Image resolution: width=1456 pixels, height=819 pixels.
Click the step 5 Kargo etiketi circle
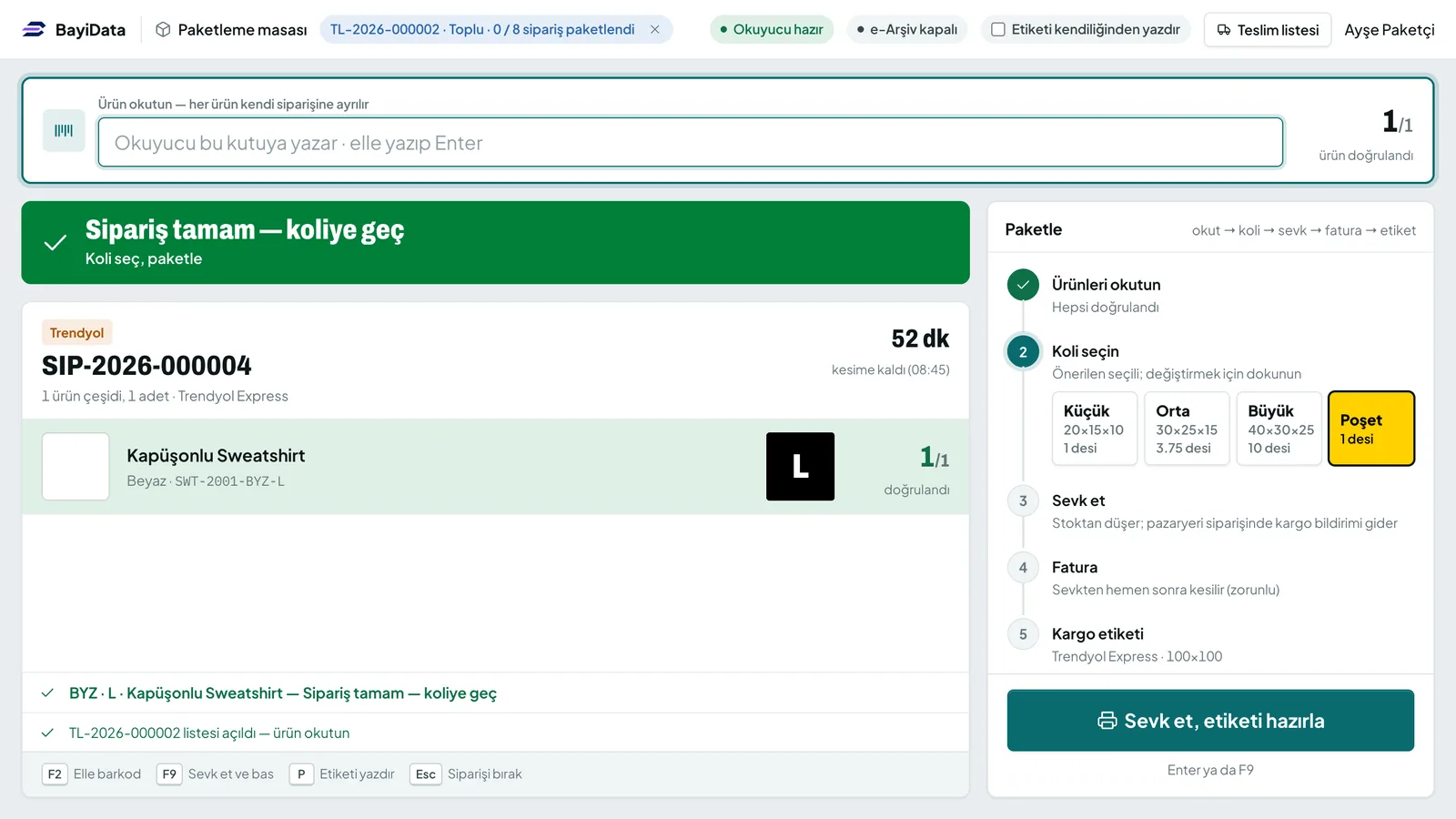coord(1023,634)
